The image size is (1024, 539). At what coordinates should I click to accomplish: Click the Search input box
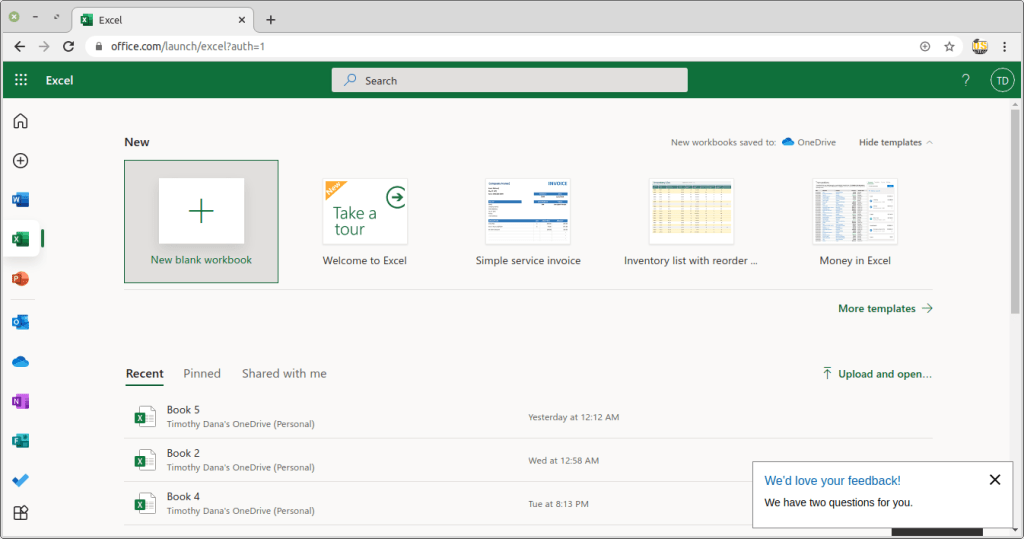click(x=509, y=80)
